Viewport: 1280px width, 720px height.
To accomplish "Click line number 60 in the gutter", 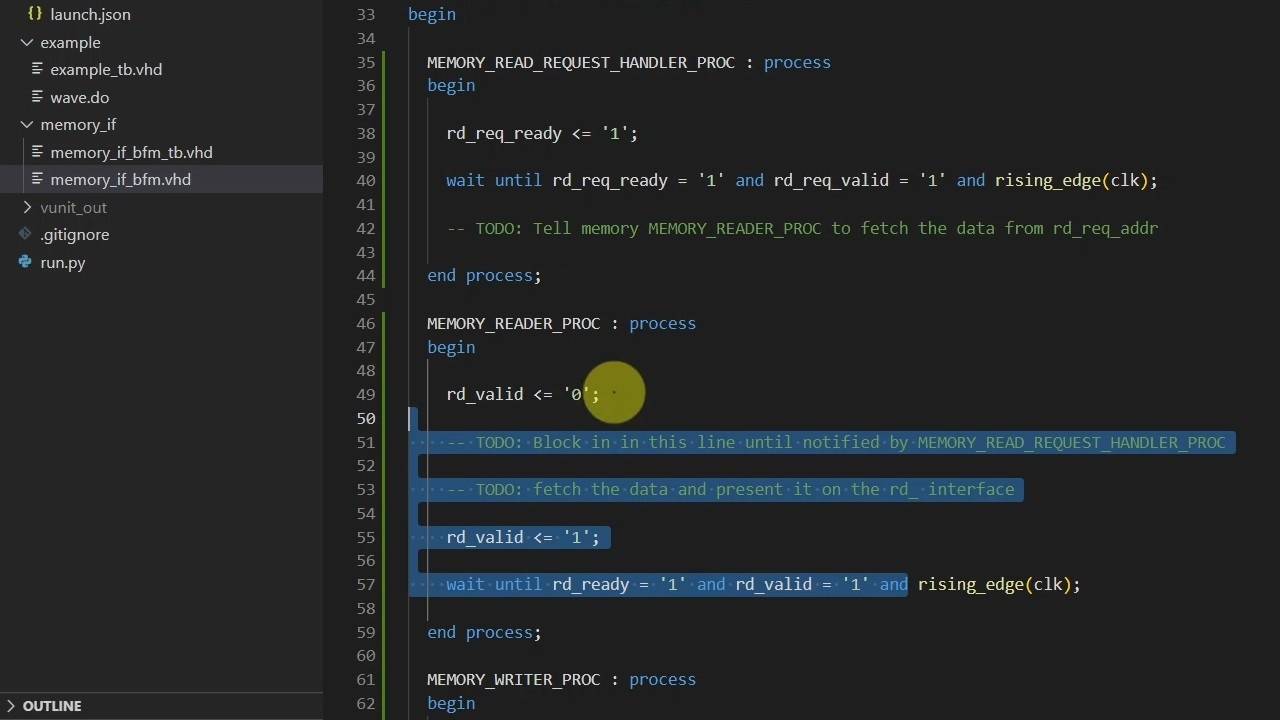I will pos(366,655).
